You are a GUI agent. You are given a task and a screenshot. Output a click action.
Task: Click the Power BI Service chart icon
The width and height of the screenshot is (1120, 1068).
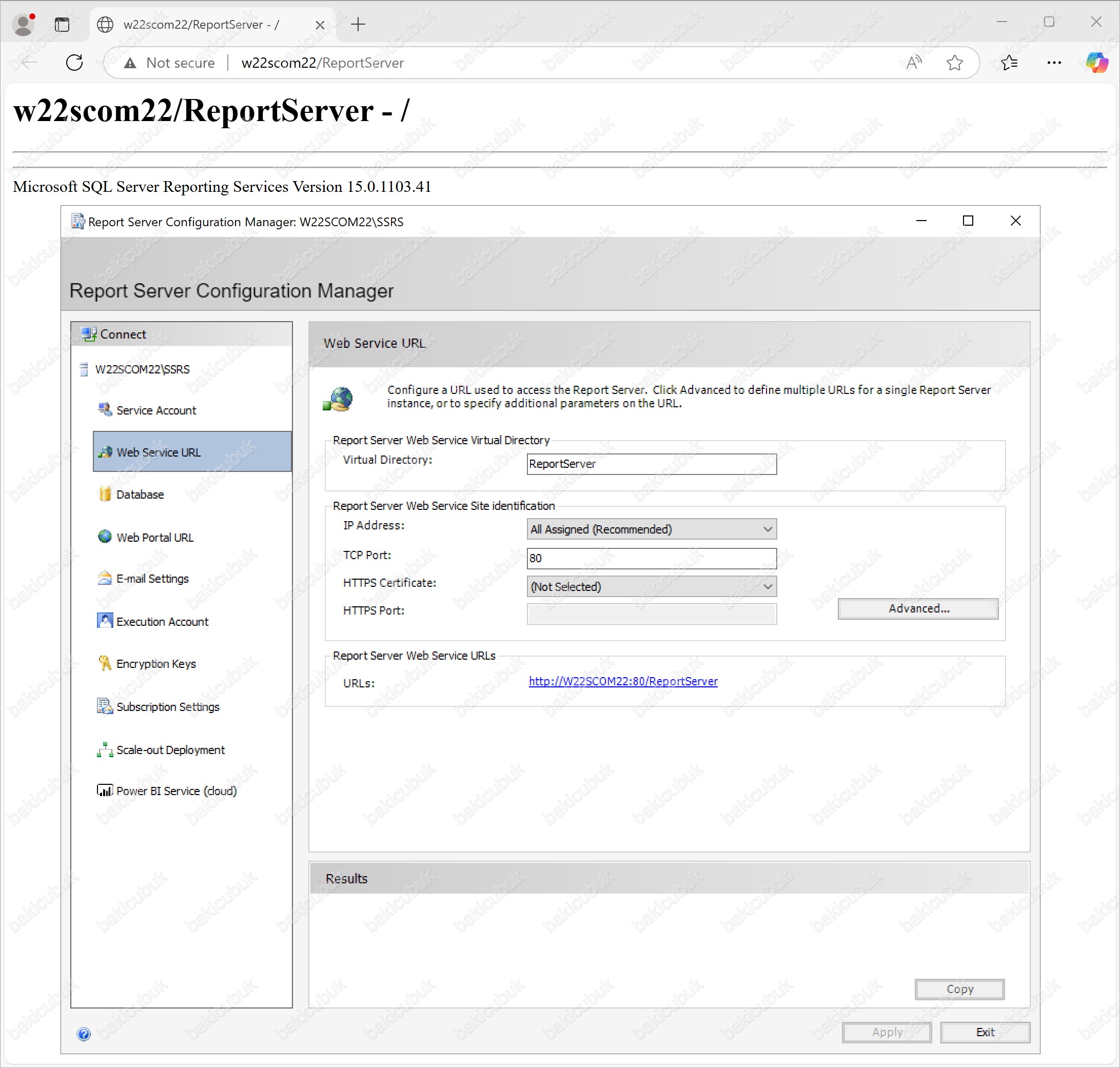point(105,790)
